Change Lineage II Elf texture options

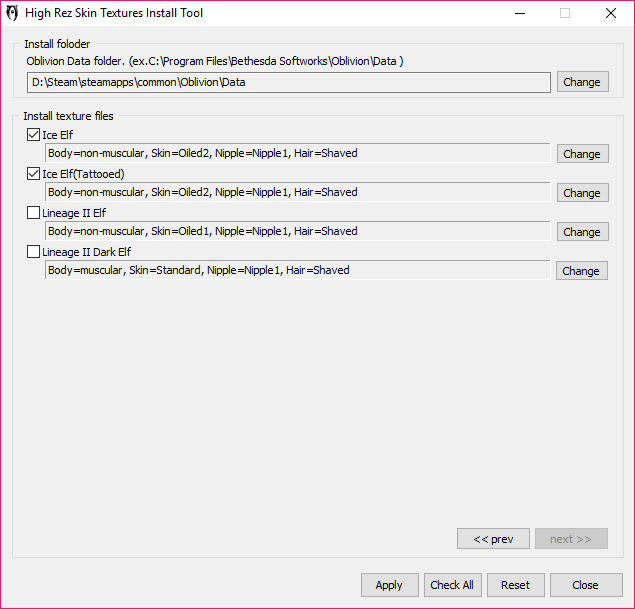point(581,232)
